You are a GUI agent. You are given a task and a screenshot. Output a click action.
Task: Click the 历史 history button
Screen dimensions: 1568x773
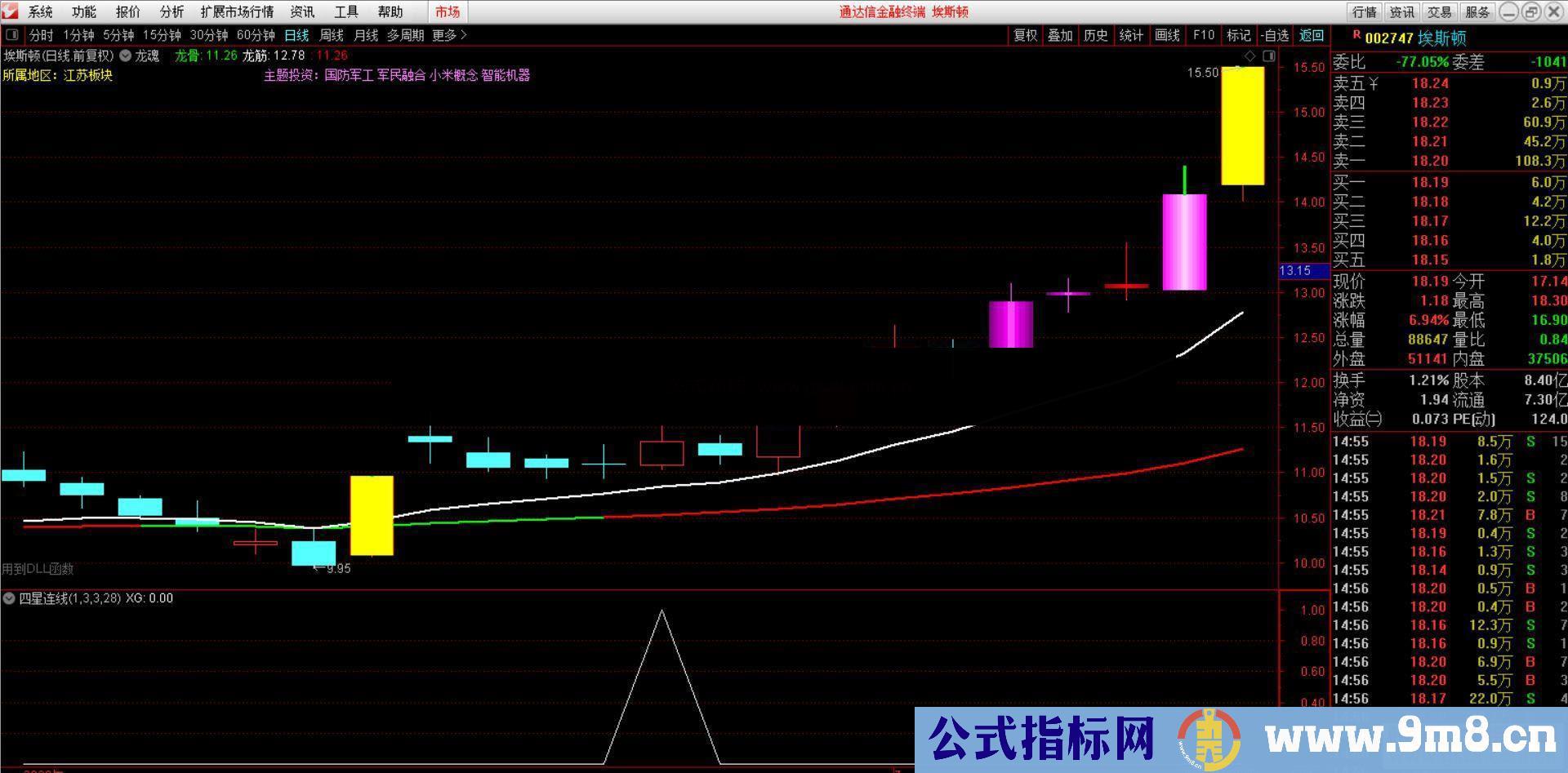click(1096, 35)
